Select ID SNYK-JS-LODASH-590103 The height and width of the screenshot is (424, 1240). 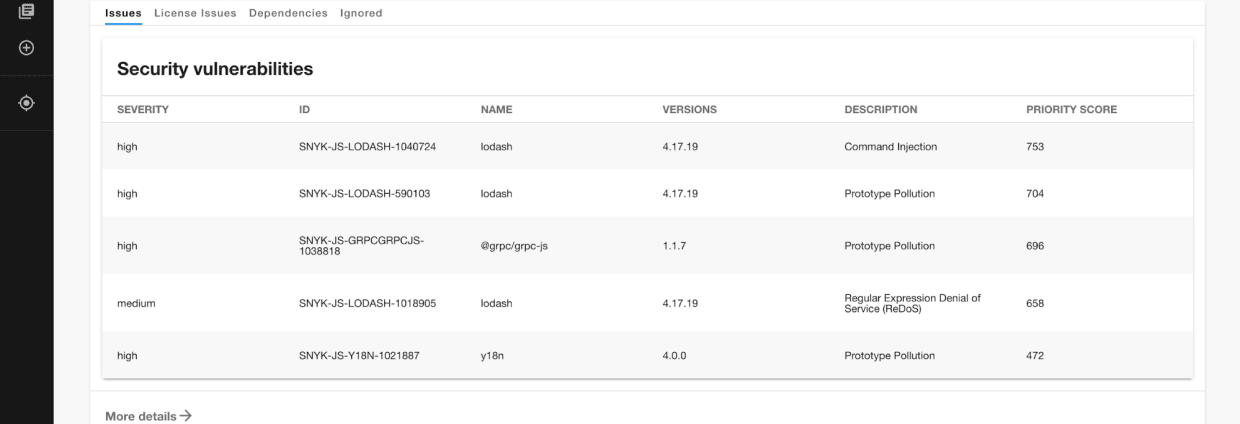tap(365, 194)
